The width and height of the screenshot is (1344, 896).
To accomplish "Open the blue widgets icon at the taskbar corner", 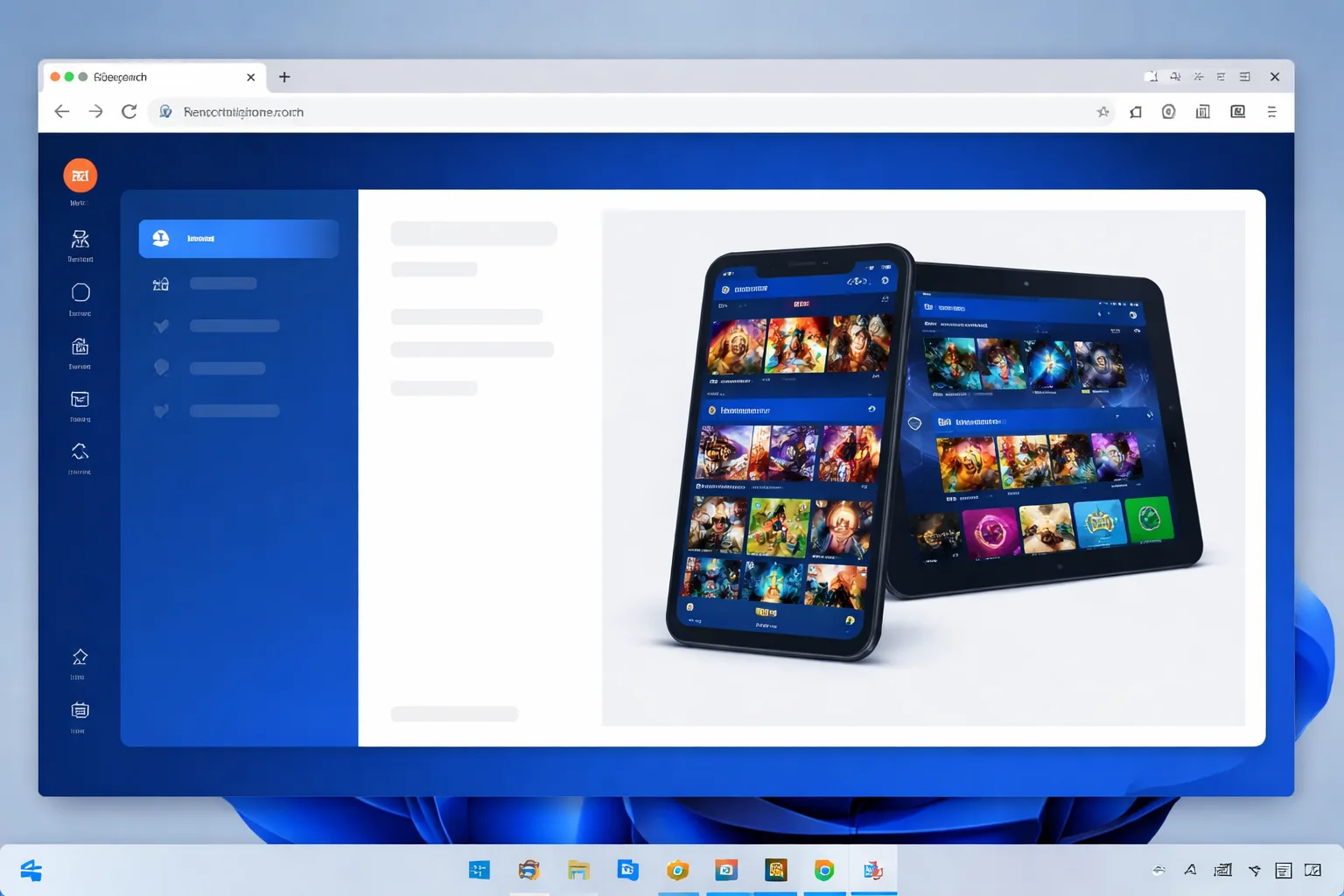I will (x=31, y=870).
